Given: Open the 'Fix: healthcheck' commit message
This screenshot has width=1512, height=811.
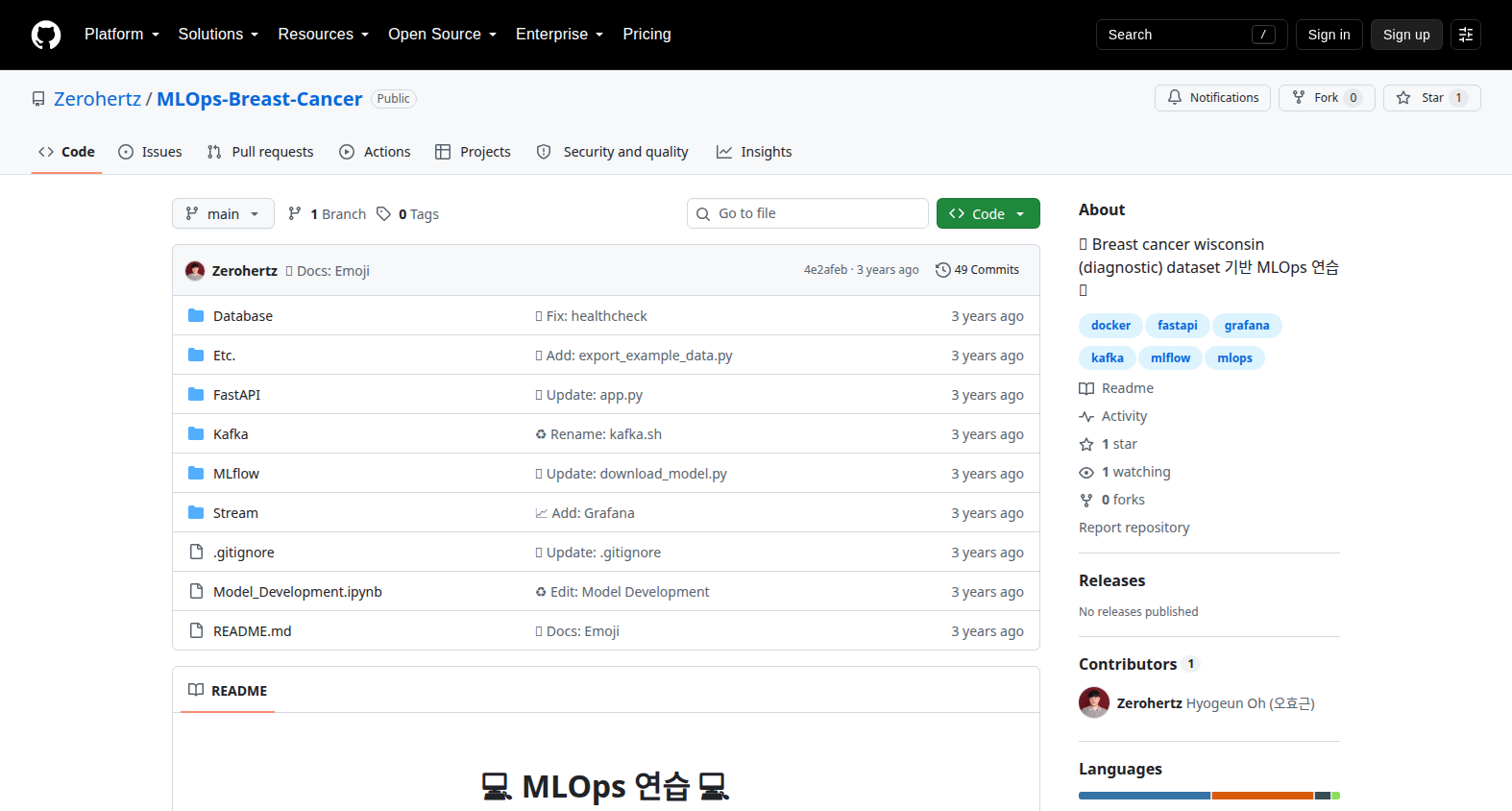Looking at the screenshot, I should [591, 316].
